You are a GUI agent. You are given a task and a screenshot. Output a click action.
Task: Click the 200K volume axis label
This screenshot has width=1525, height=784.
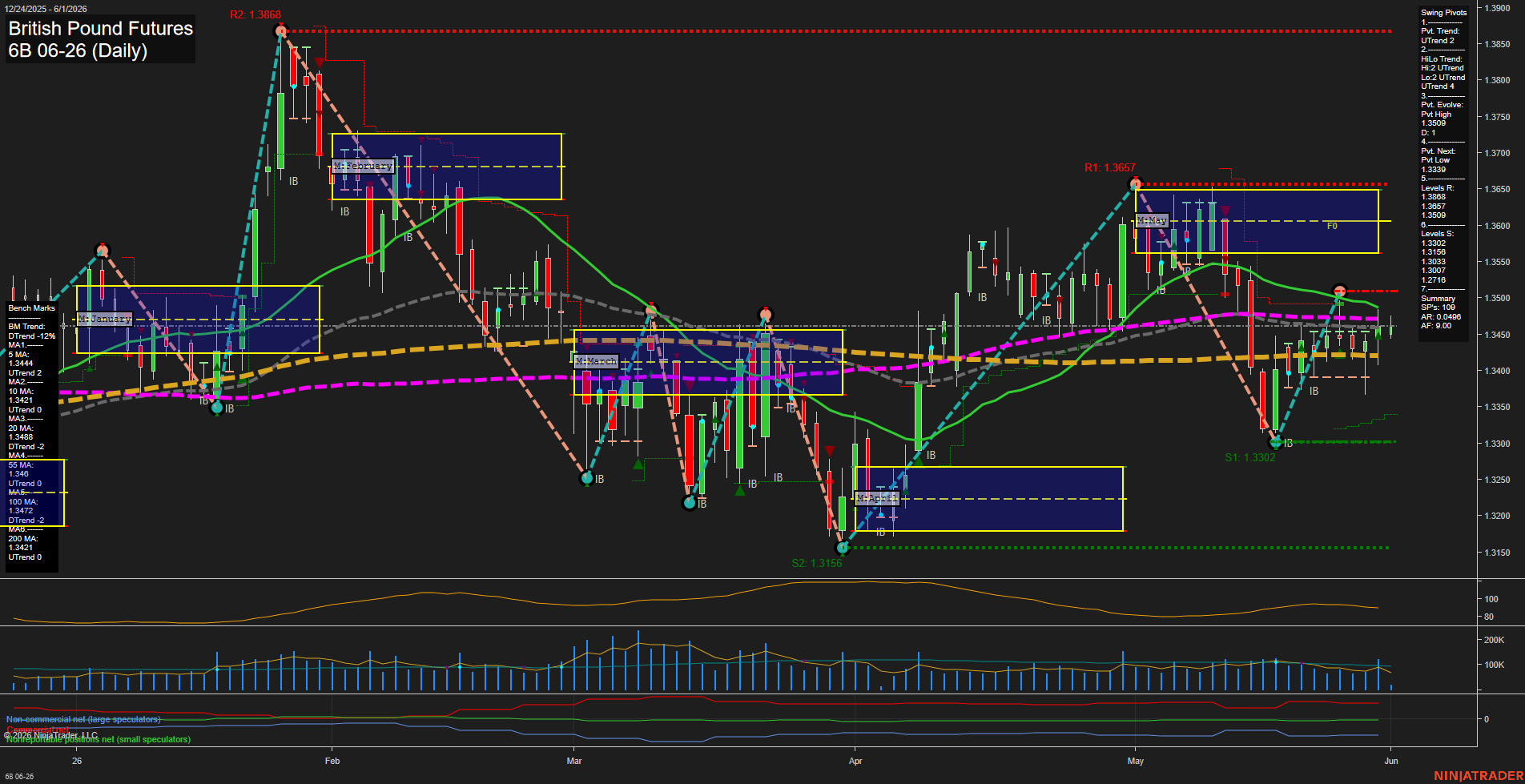pyautogui.click(x=1495, y=641)
